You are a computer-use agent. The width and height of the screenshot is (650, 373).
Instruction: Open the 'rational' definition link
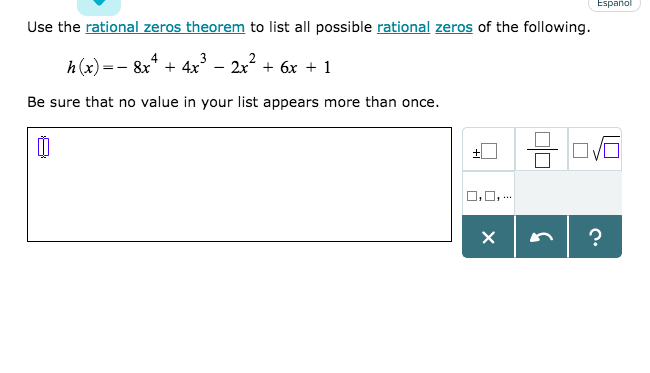click(403, 27)
